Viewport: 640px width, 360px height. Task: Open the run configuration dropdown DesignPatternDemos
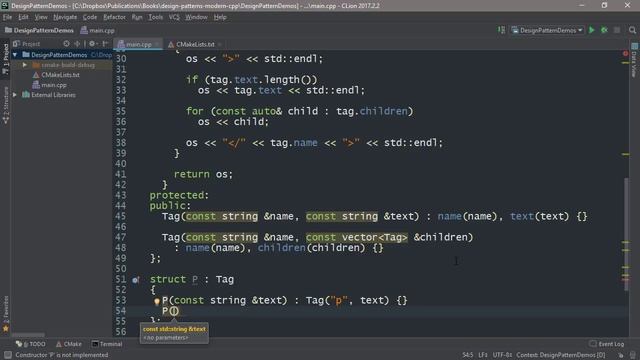tap(547, 30)
